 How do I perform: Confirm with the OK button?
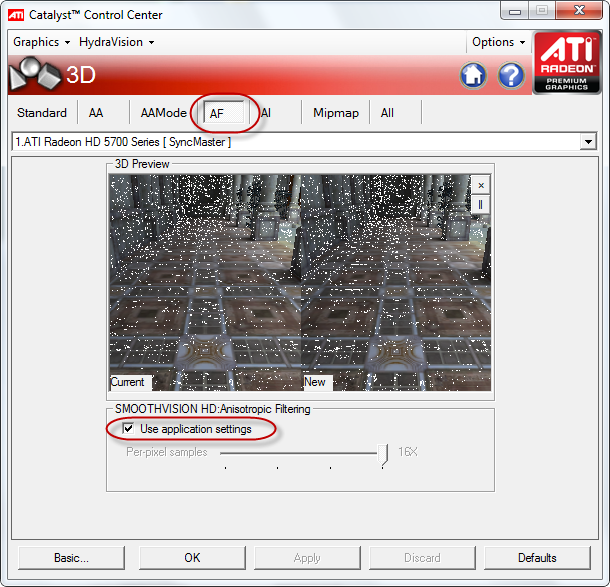[x=192, y=558]
